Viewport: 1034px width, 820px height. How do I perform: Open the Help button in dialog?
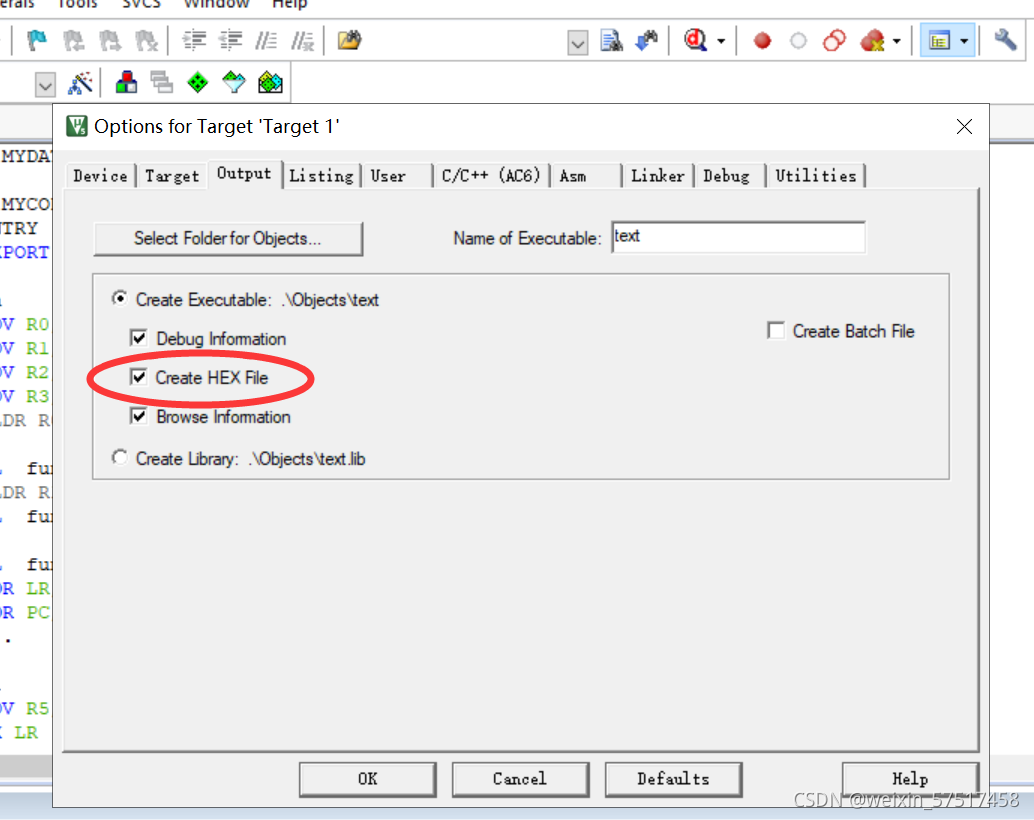pyautogui.click(x=910, y=779)
